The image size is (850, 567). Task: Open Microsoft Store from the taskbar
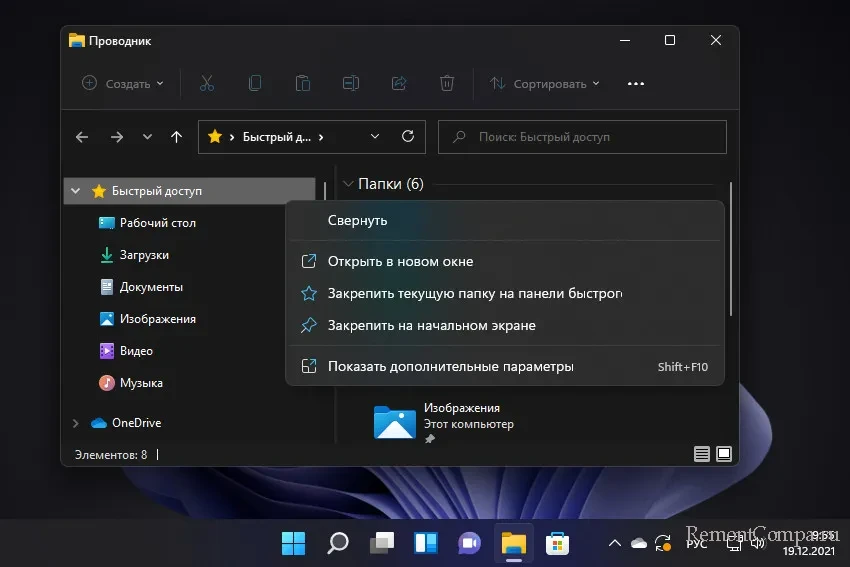coord(557,543)
